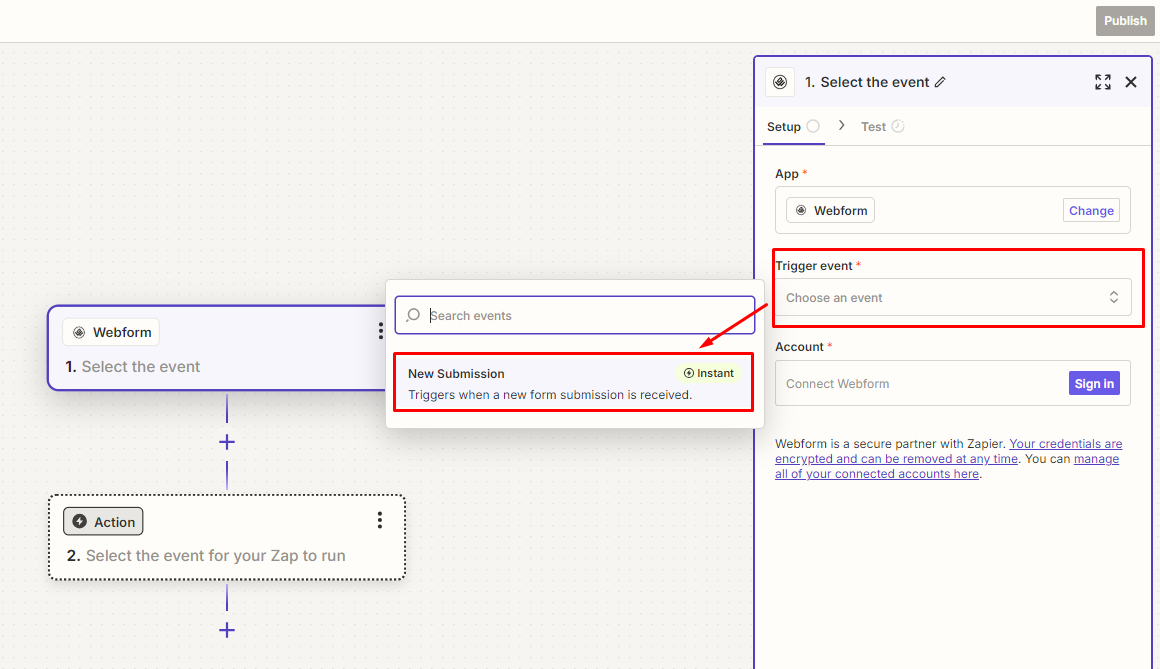The height and width of the screenshot is (669, 1160).
Task: Click the 'Triggers when a new form submission' description
Action: (x=550, y=394)
